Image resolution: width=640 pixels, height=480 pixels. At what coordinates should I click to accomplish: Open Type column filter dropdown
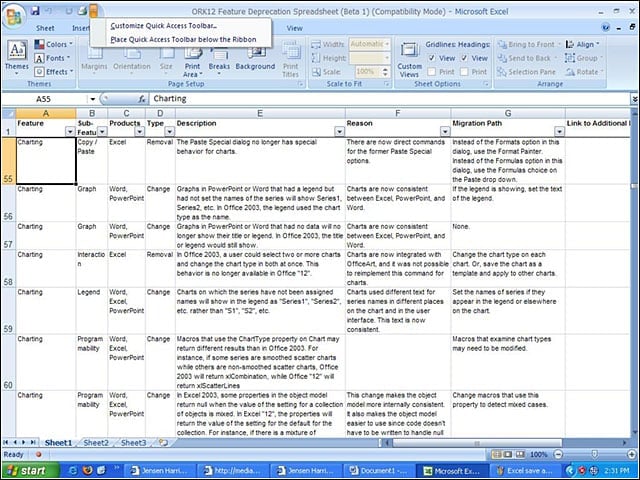(169, 131)
